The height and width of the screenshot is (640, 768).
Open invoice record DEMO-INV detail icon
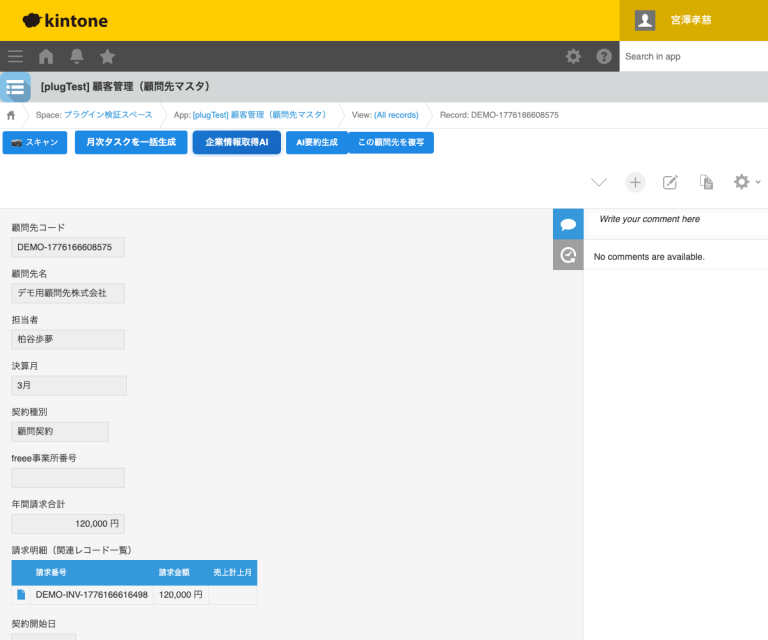pyautogui.click(x=21, y=595)
